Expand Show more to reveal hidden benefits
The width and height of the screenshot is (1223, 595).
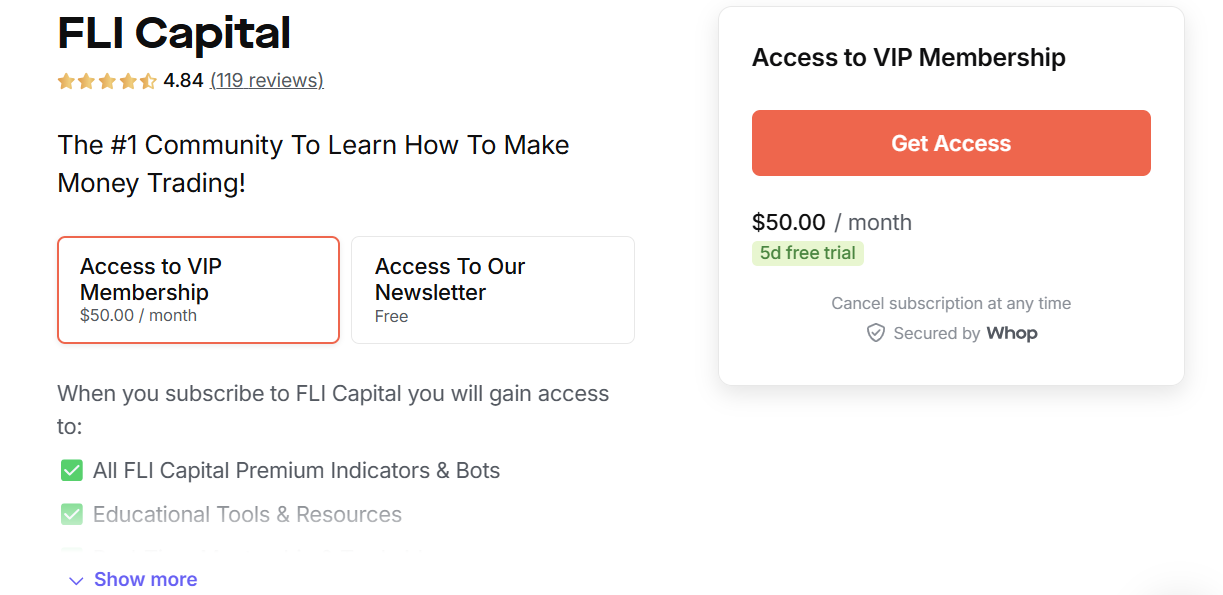click(x=145, y=579)
